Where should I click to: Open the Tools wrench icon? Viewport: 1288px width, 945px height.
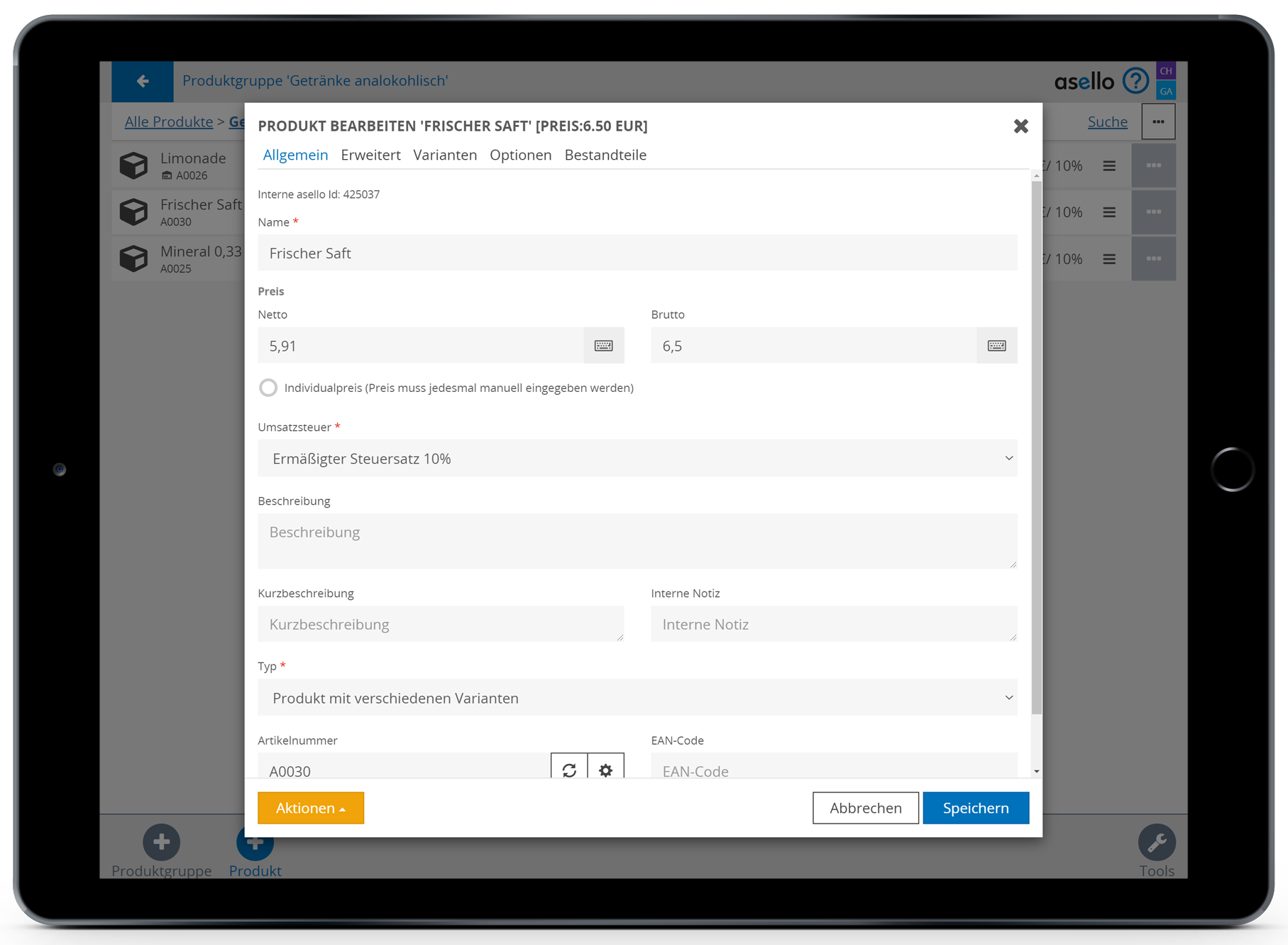1156,842
